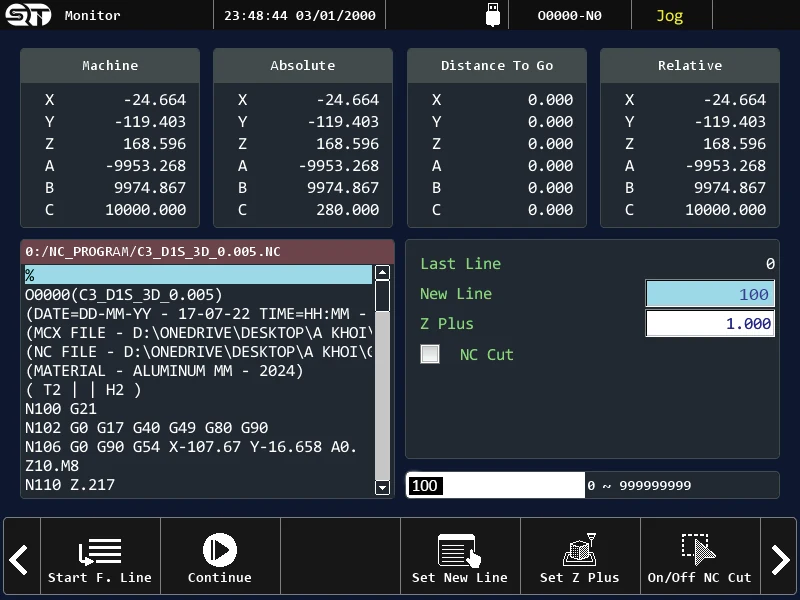Viewport: 800px width, 600px height.
Task: Click Machine Z value 168.596
Action: click(155, 143)
